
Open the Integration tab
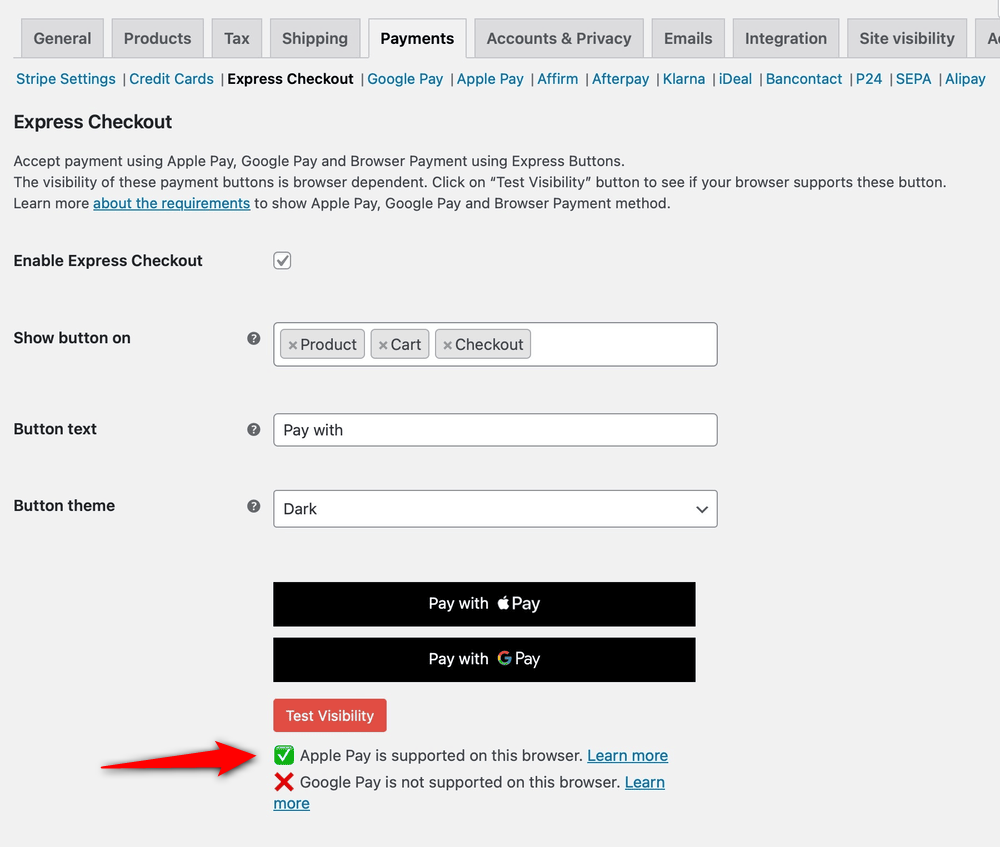(786, 38)
